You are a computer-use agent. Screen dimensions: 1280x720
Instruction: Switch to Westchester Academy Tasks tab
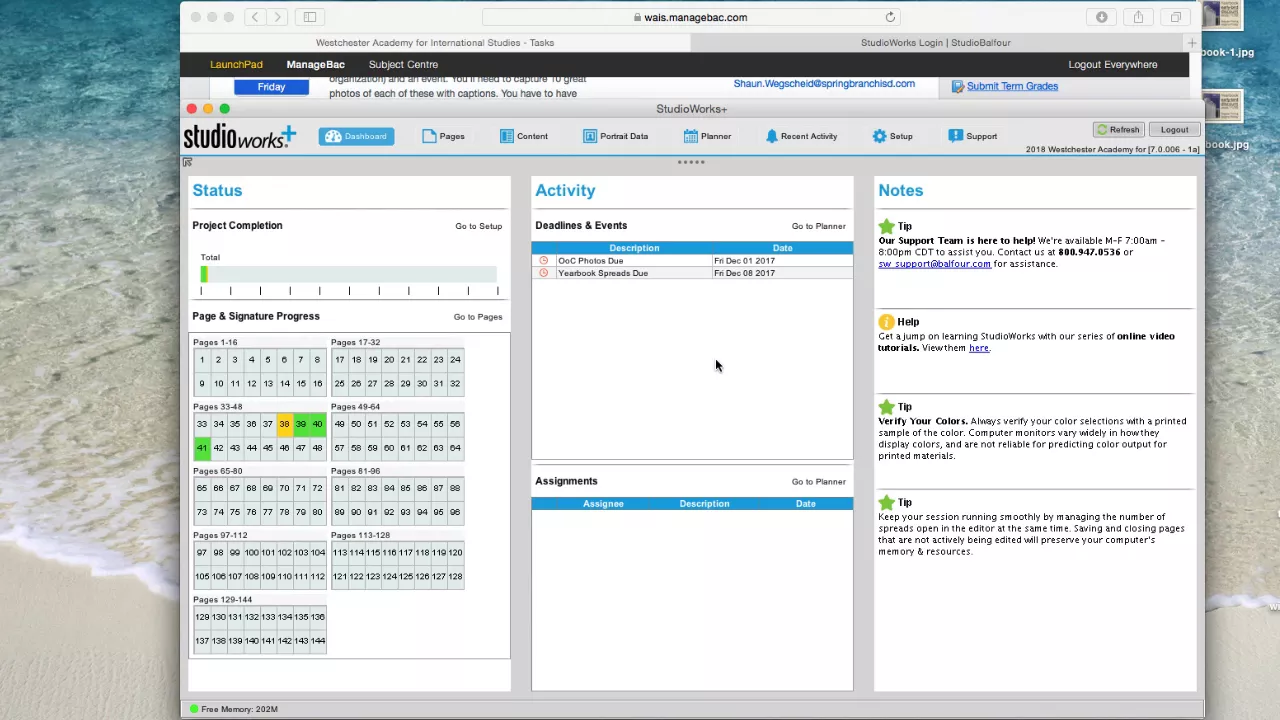[x=435, y=43]
